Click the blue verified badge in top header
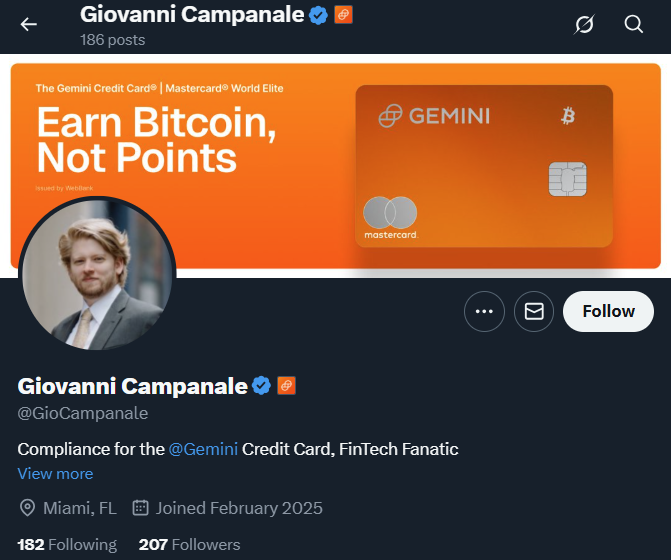 click(x=319, y=15)
